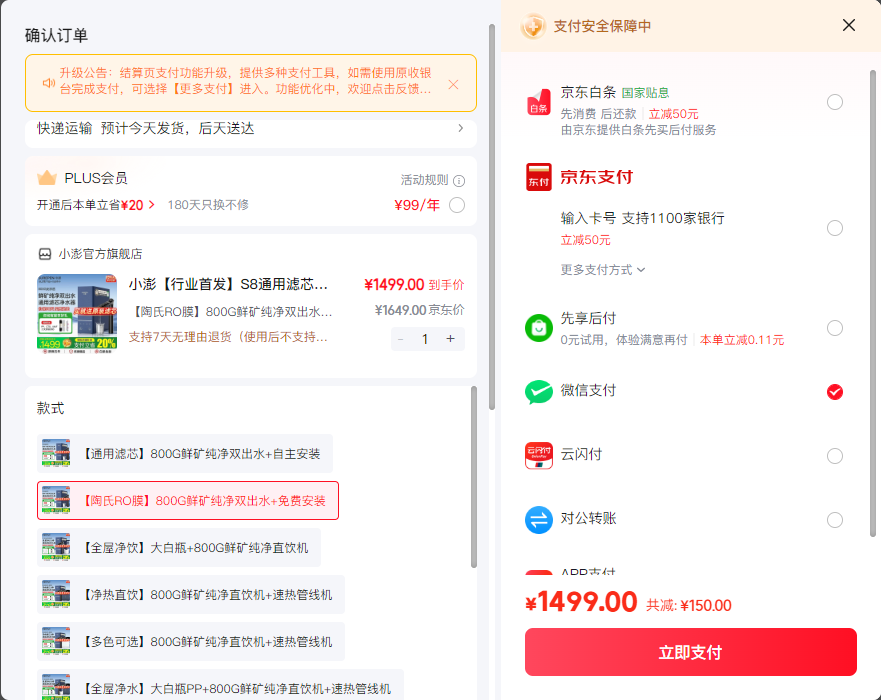Select 先享后付 radio button
The height and width of the screenshot is (700, 881).
click(x=834, y=328)
